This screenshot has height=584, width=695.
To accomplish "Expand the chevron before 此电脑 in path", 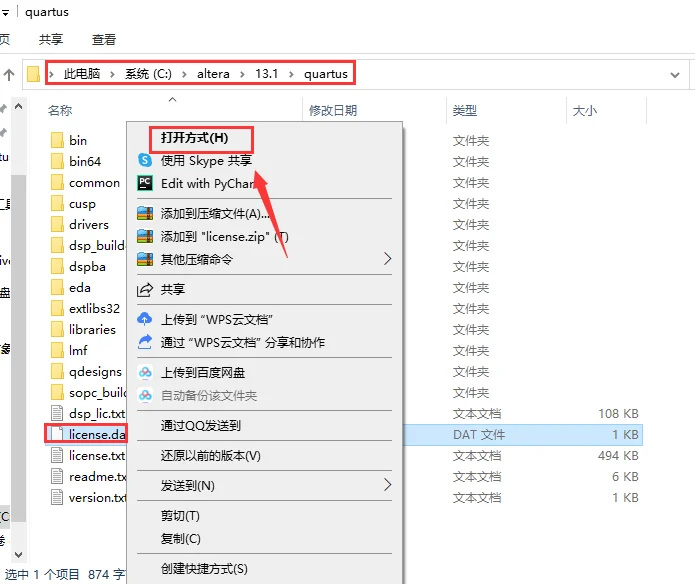I will coord(51,74).
